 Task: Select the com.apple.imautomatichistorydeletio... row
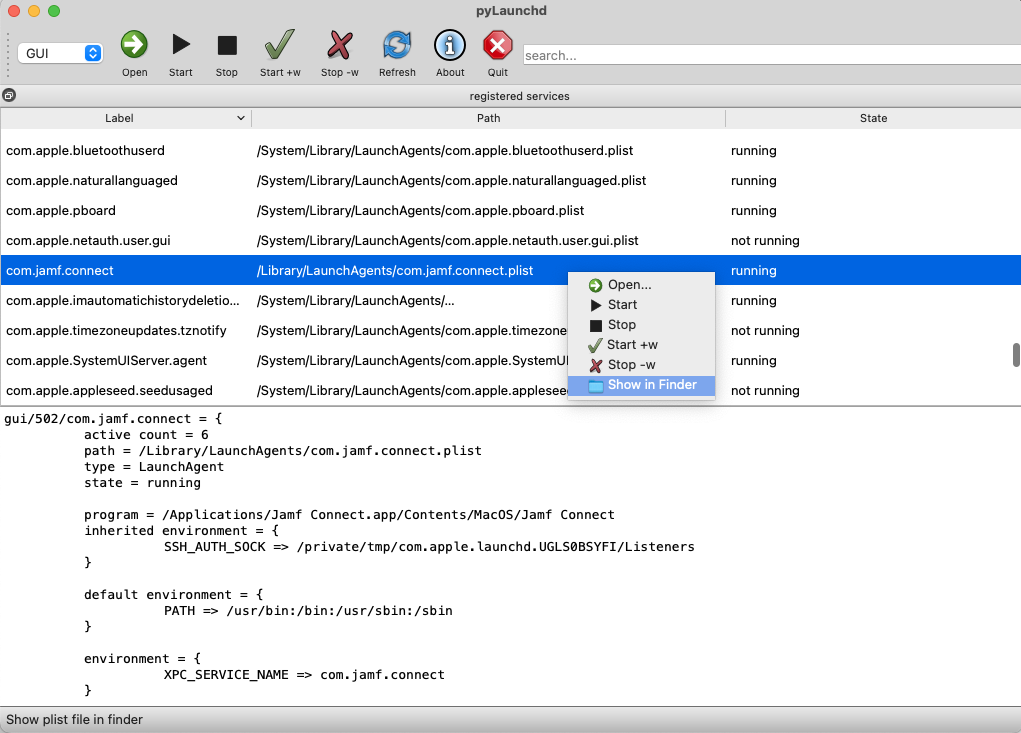coord(510,300)
